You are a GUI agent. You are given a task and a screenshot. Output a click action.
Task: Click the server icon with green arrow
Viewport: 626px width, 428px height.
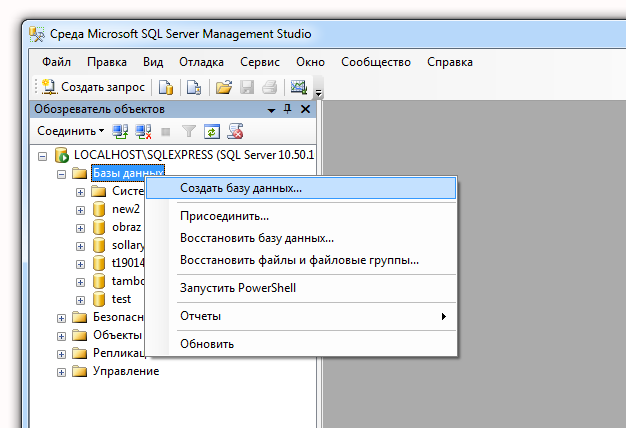click(x=62, y=155)
